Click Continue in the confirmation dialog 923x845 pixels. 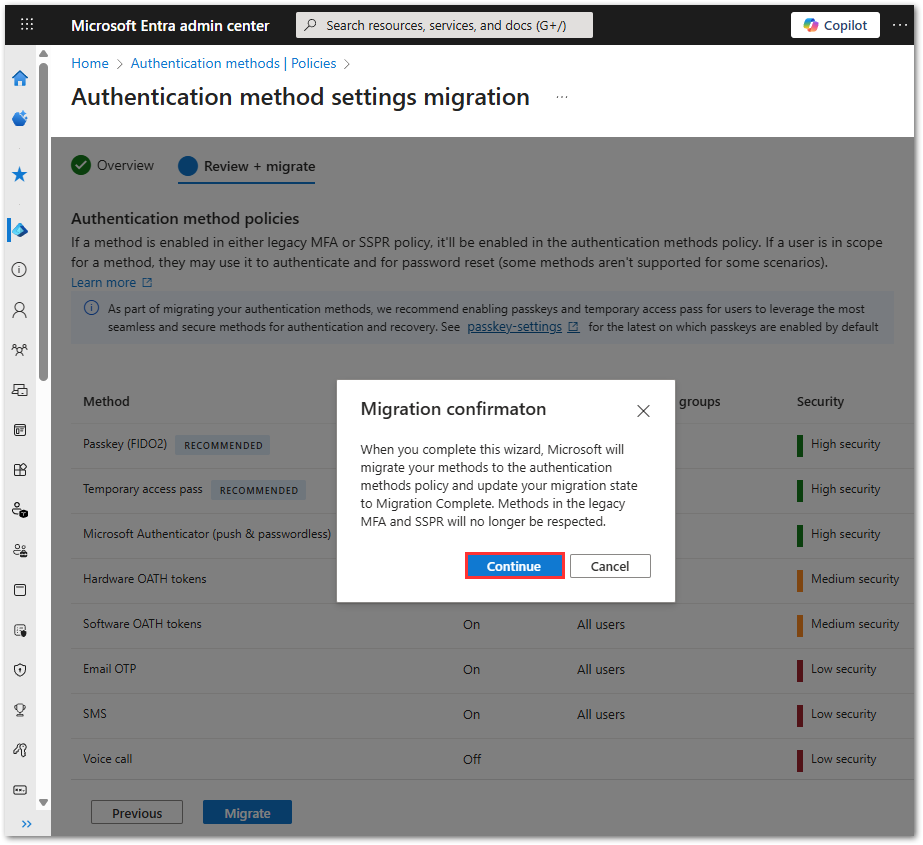point(514,566)
